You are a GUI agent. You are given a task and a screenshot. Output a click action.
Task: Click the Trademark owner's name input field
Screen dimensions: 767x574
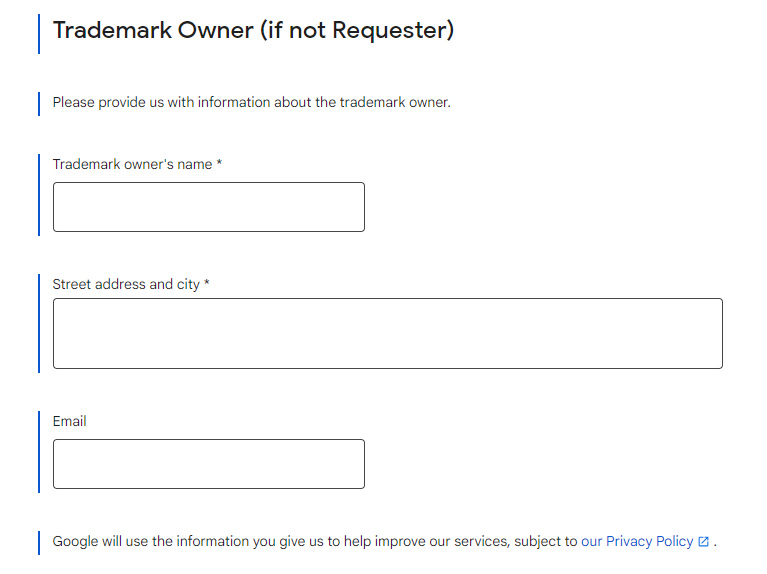click(x=208, y=207)
